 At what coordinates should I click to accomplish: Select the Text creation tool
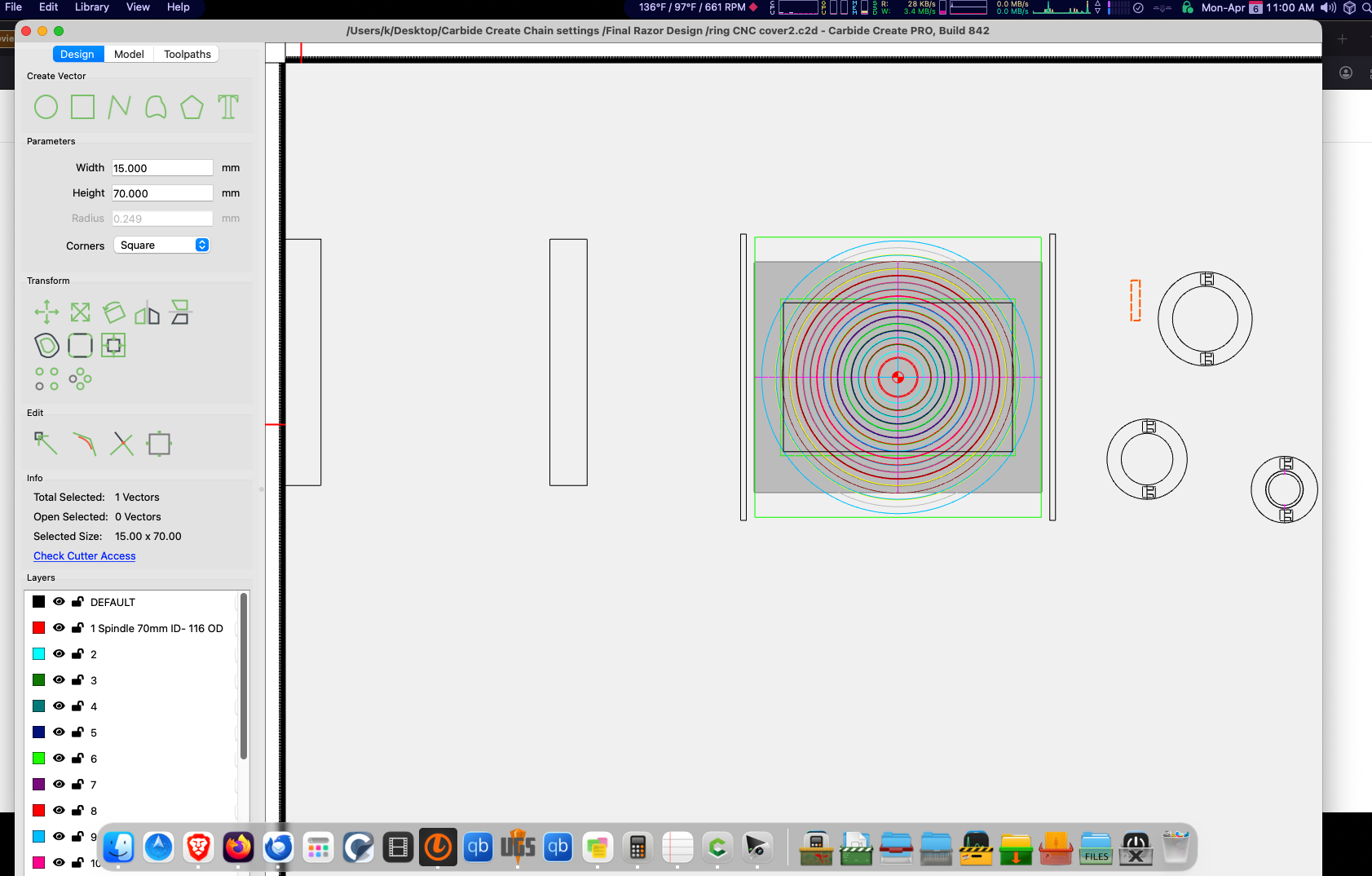228,107
